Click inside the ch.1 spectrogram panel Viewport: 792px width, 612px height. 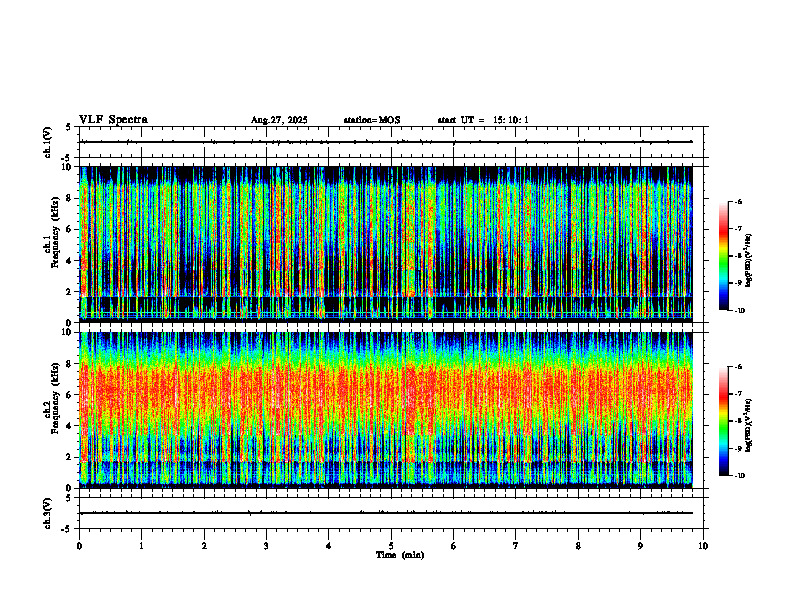(385, 244)
